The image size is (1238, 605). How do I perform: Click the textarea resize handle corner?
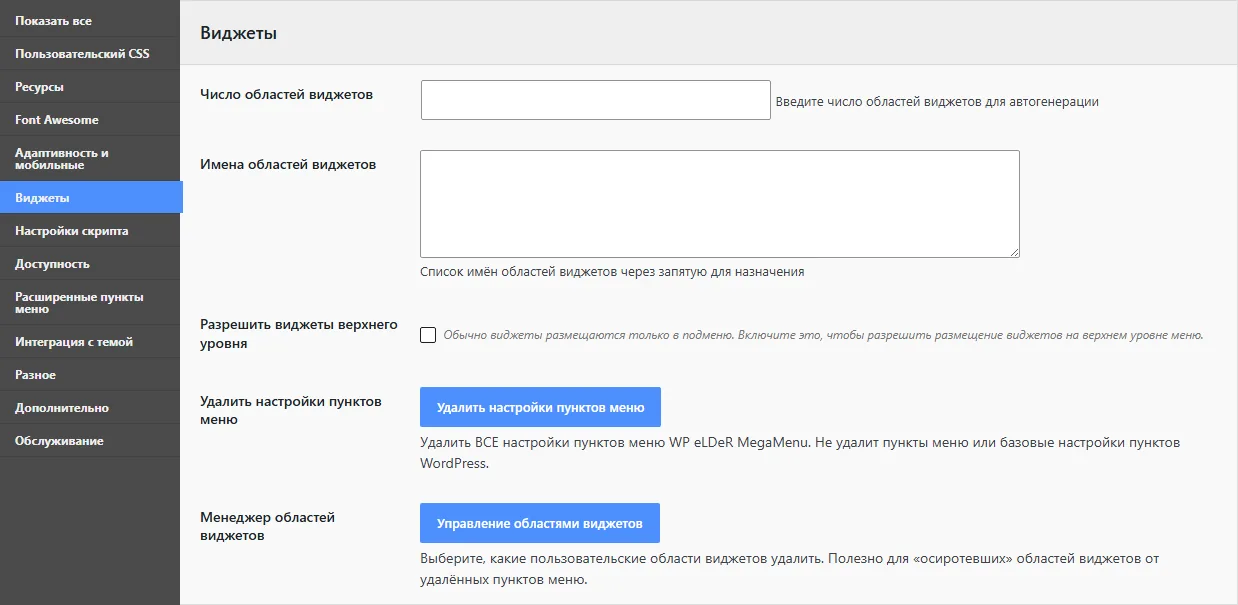pos(1014,252)
